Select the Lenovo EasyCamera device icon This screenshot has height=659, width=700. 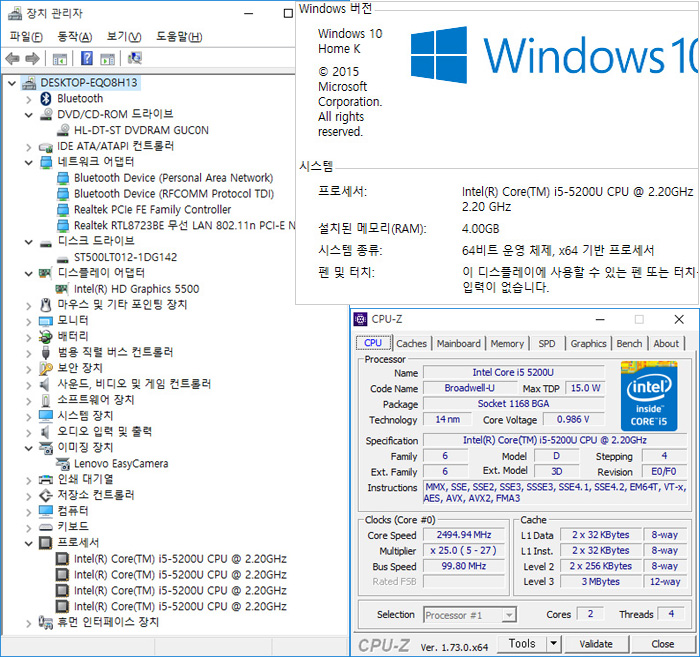[62, 464]
